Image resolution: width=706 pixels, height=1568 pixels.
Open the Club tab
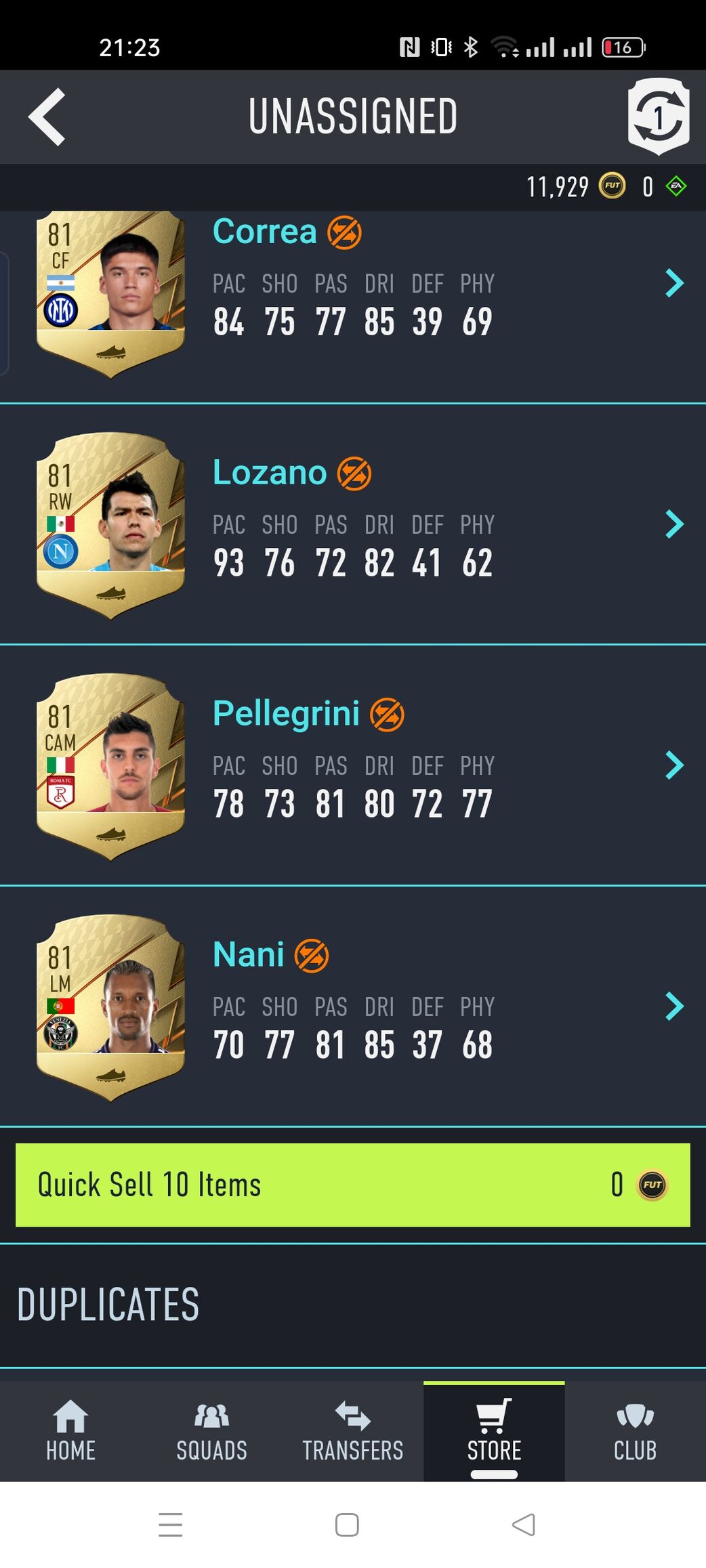pyautogui.click(x=635, y=1431)
